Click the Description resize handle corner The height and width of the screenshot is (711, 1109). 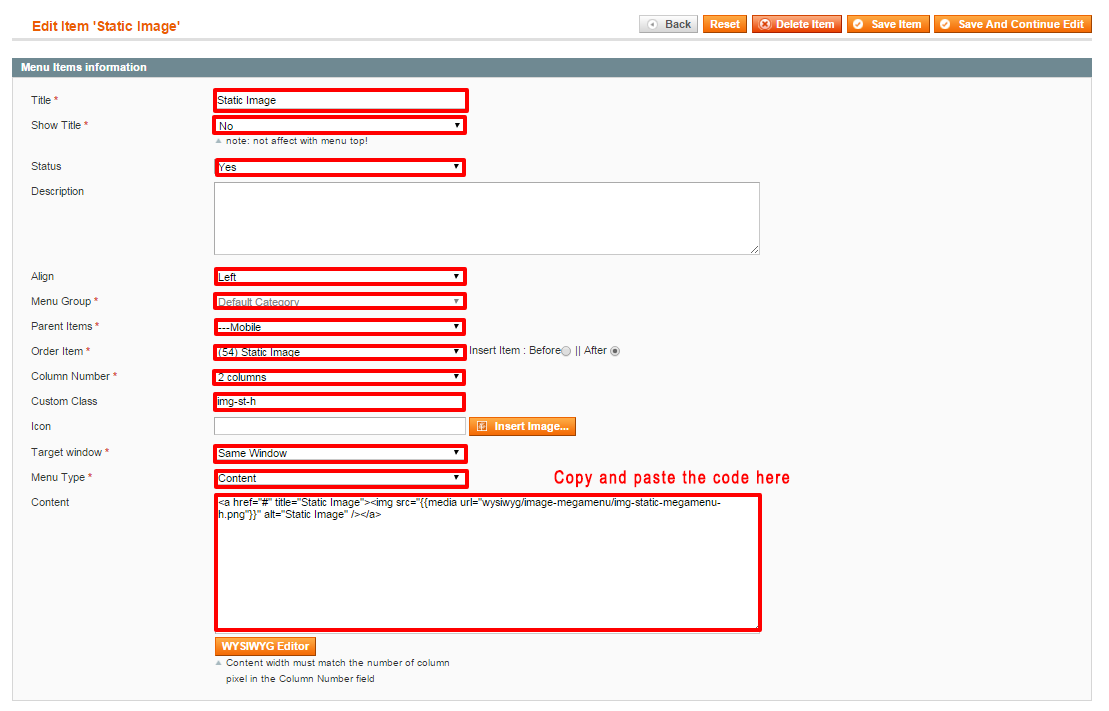click(x=755, y=249)
